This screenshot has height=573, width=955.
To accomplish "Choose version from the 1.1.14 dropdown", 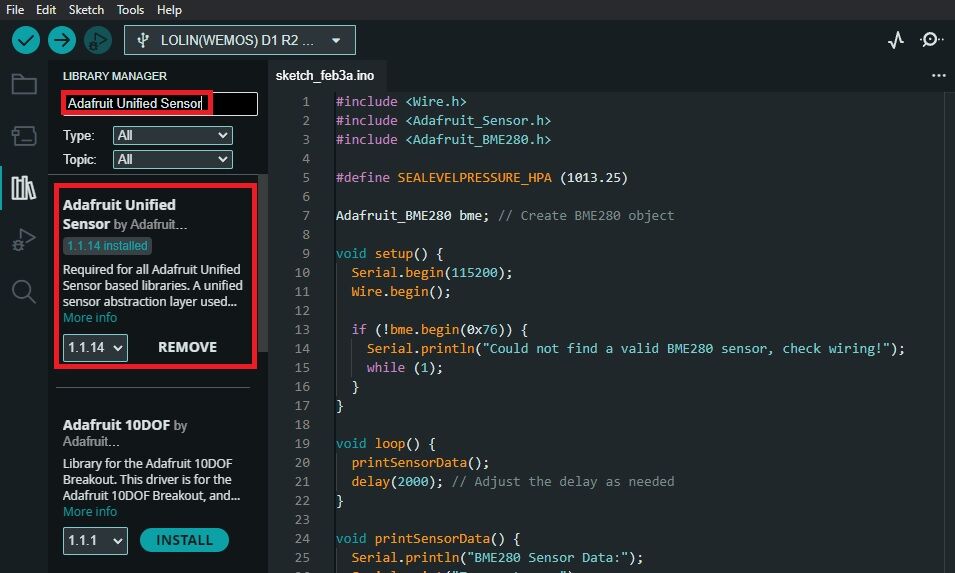I will (x=95, y=347).
